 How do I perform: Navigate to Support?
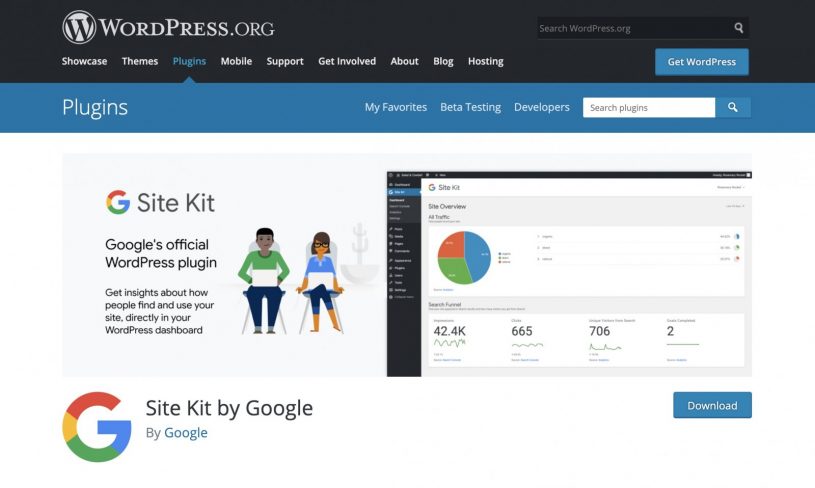(285, 61)
